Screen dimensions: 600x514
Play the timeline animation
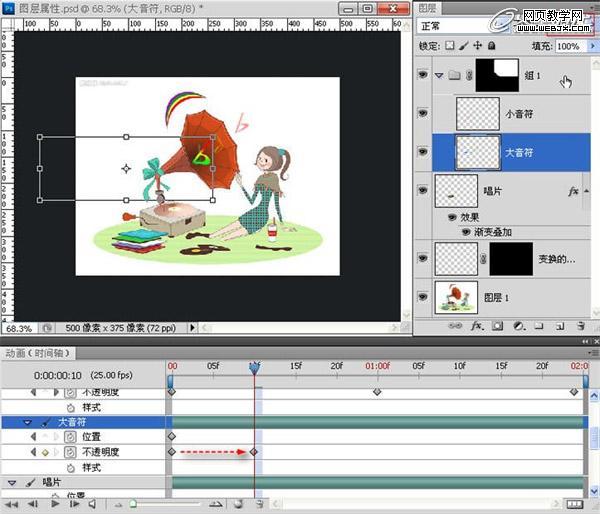click(54, 505)
